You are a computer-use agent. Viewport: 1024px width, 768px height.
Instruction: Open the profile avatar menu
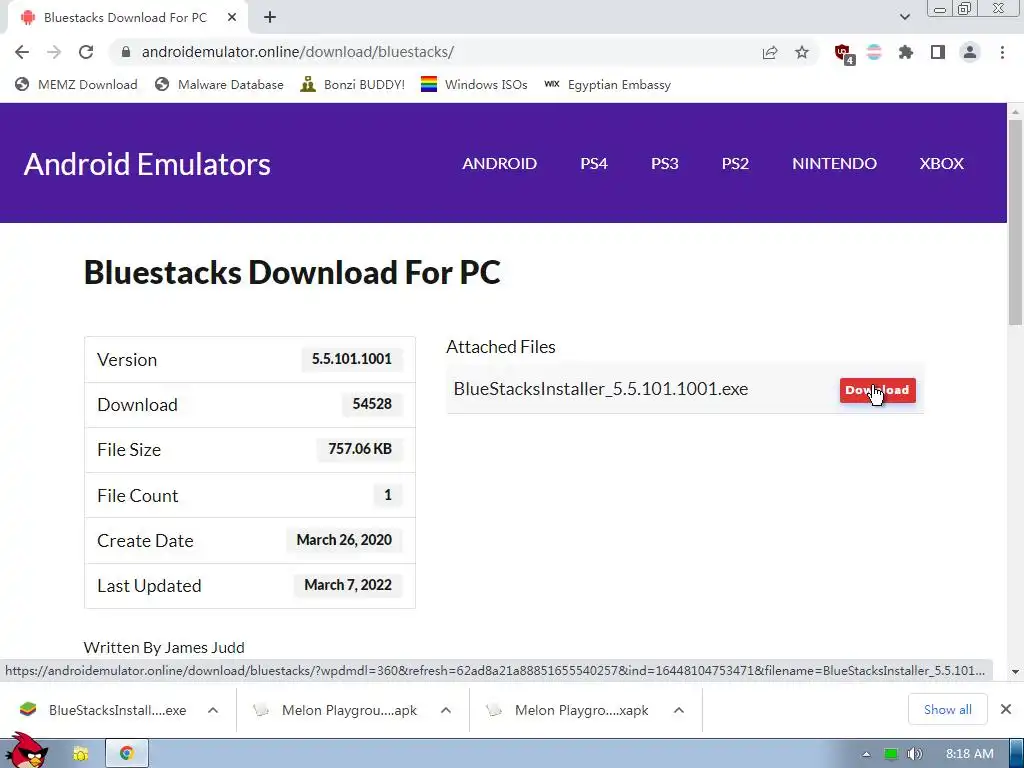970,52
